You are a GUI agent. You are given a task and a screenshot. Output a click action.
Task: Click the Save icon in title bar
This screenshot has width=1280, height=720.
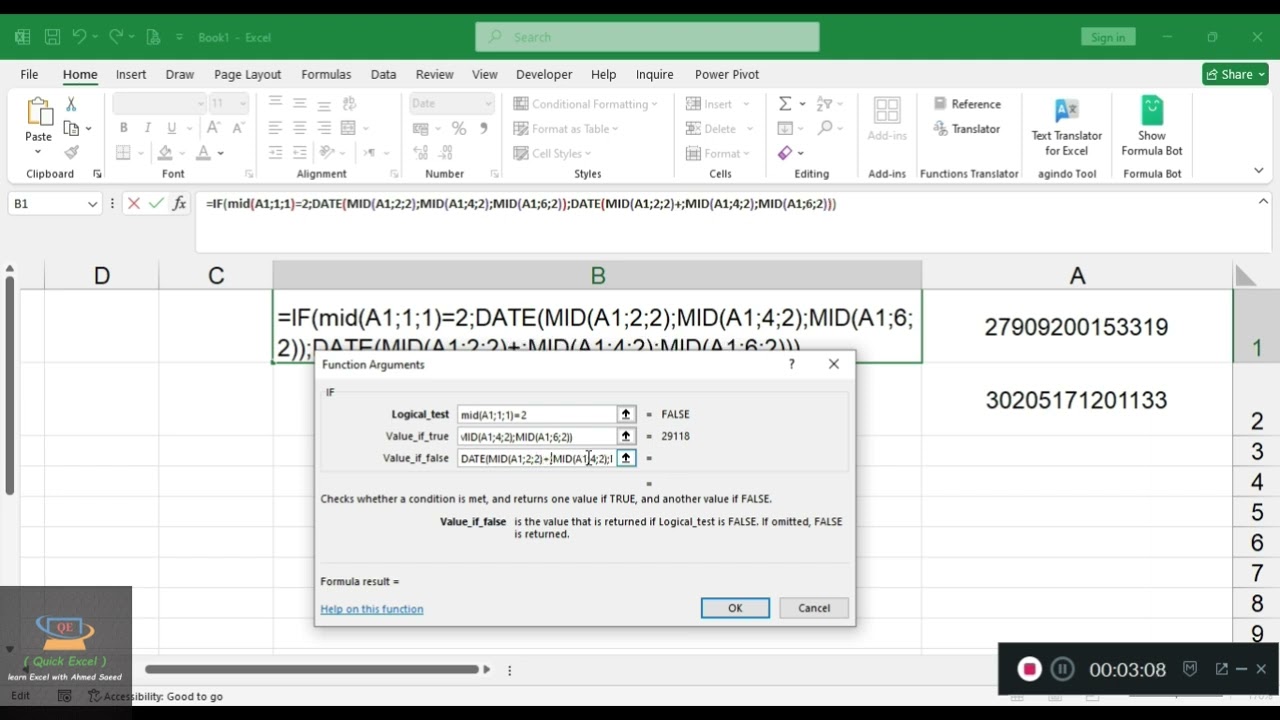[52, 37]
